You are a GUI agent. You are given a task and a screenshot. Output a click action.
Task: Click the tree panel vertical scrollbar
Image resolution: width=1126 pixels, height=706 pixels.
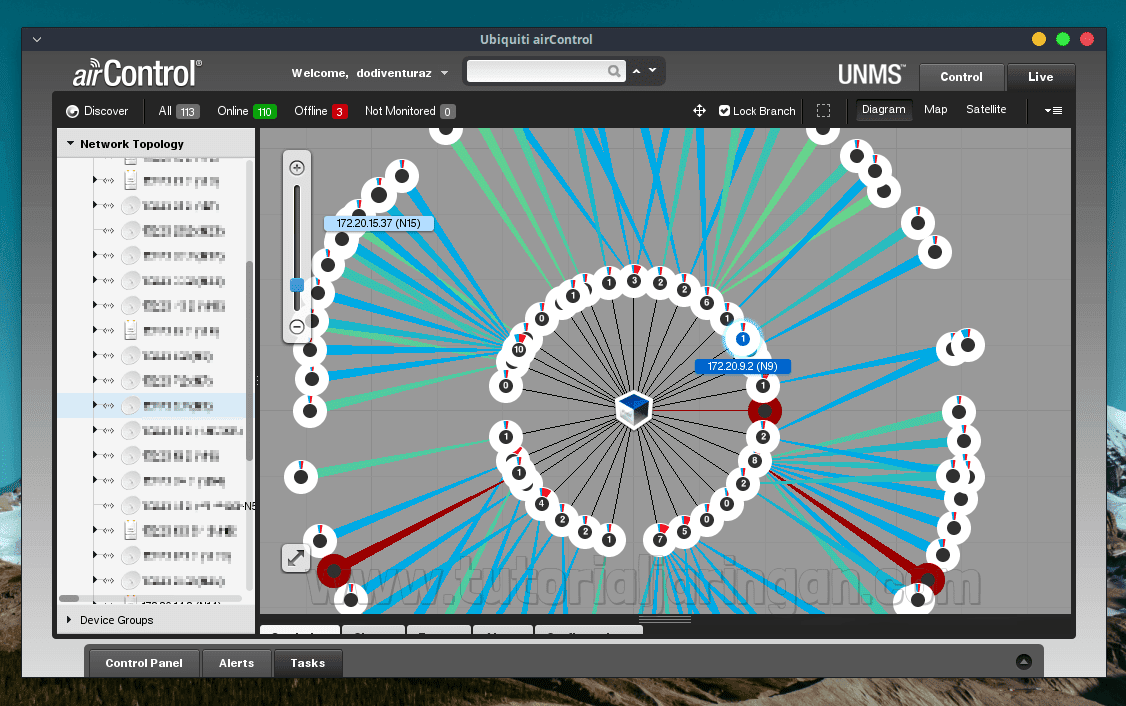(249, 361)
